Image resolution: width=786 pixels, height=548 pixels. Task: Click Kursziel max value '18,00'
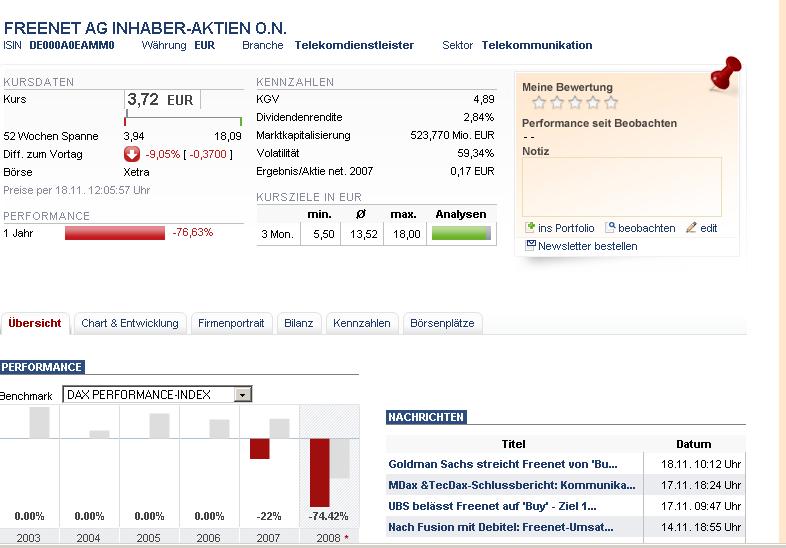point(407,234)
